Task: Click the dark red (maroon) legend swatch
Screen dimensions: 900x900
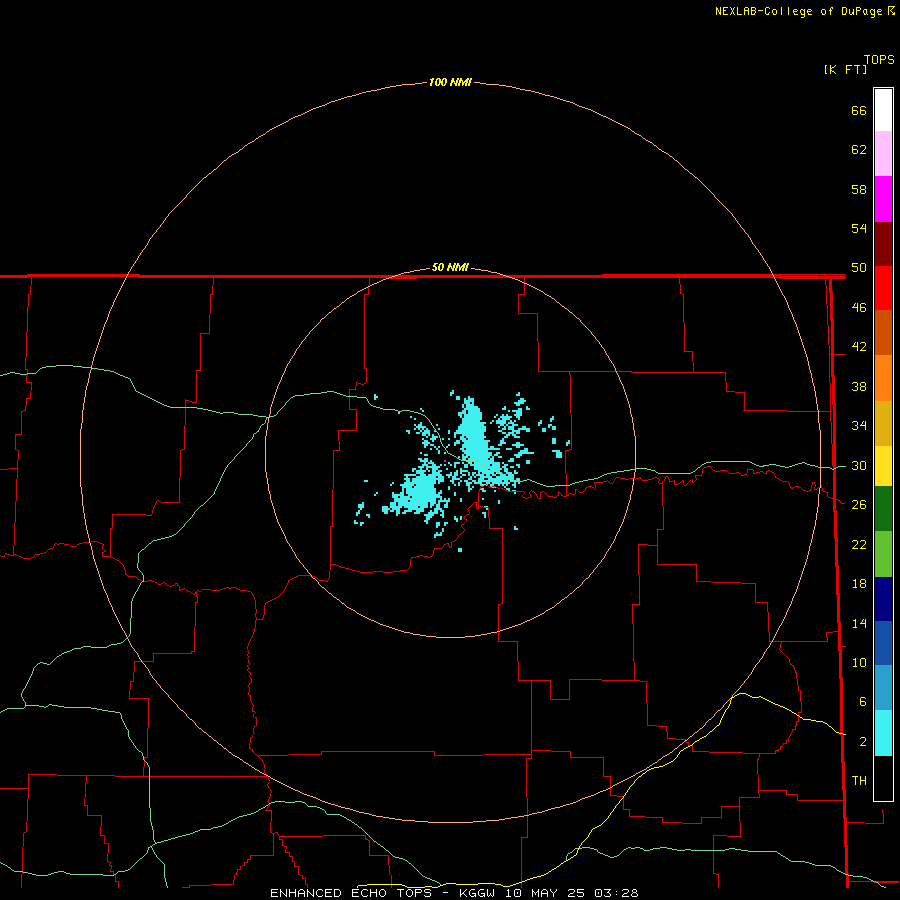Action: [883, 243]
